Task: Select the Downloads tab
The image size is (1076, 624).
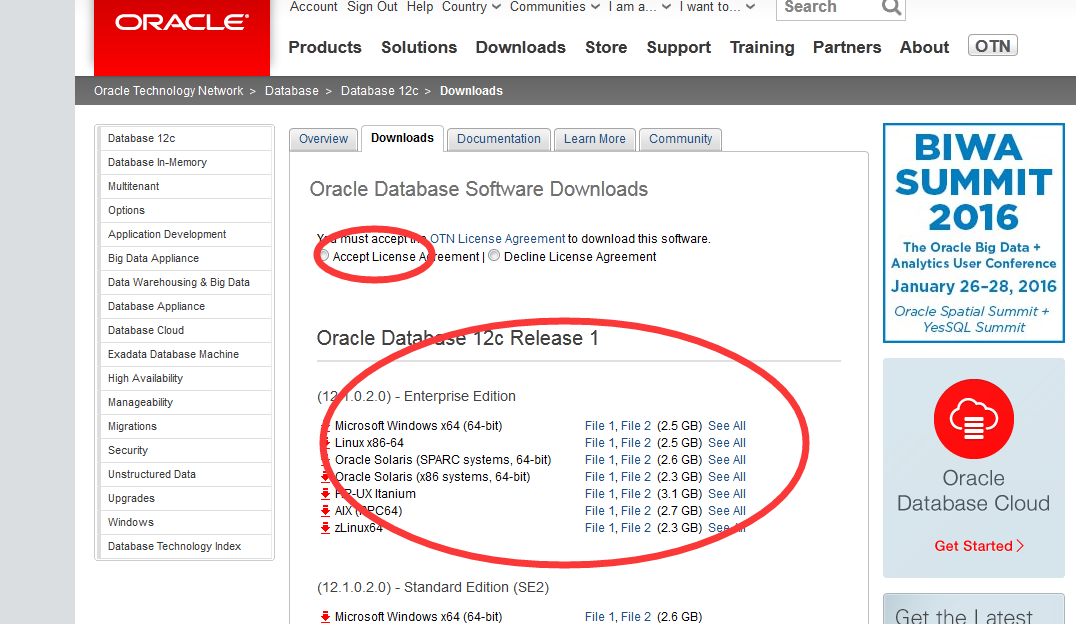Action: pos(402,138)
